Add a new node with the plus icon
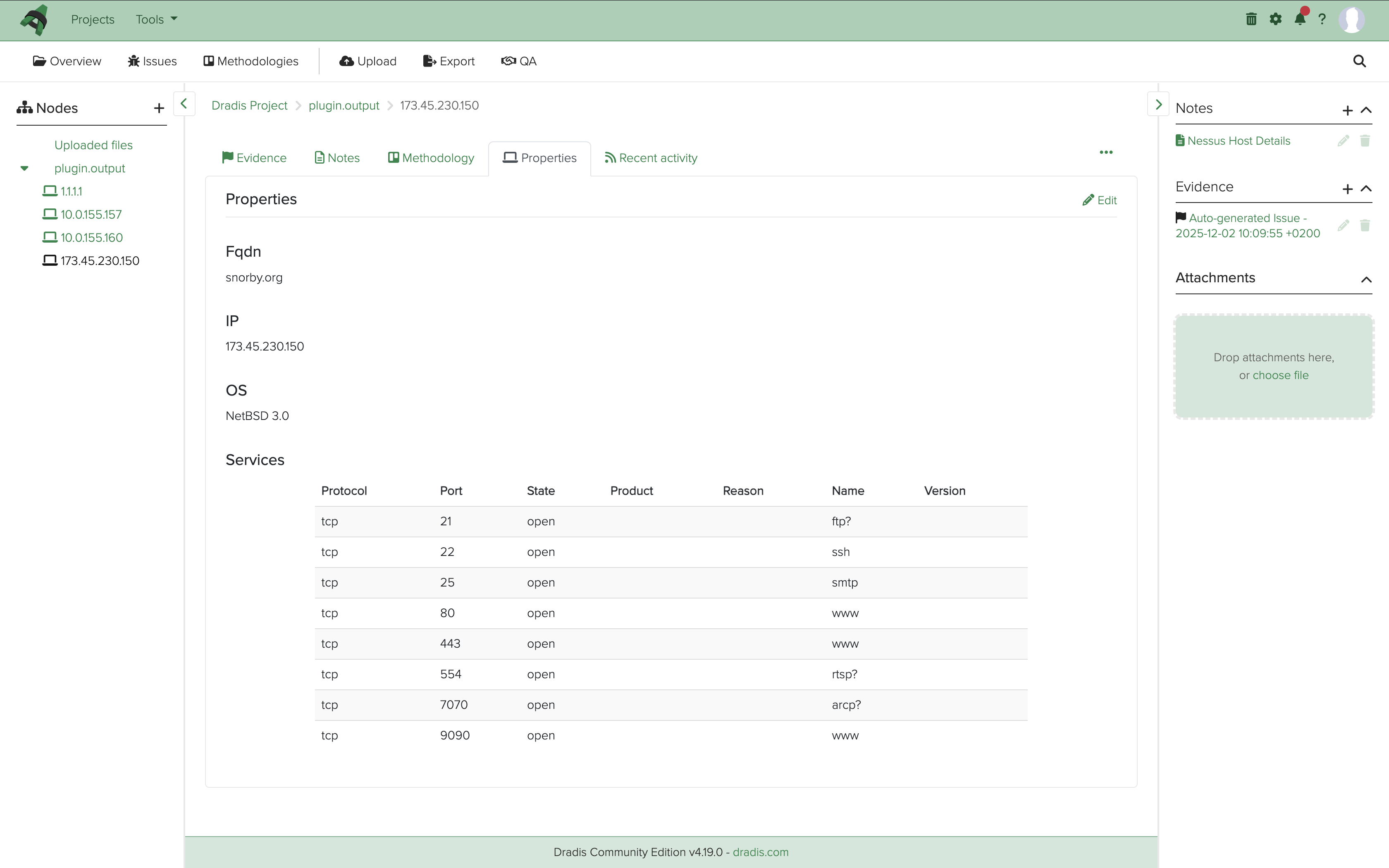1389x868 pixels. coord(158,108)
